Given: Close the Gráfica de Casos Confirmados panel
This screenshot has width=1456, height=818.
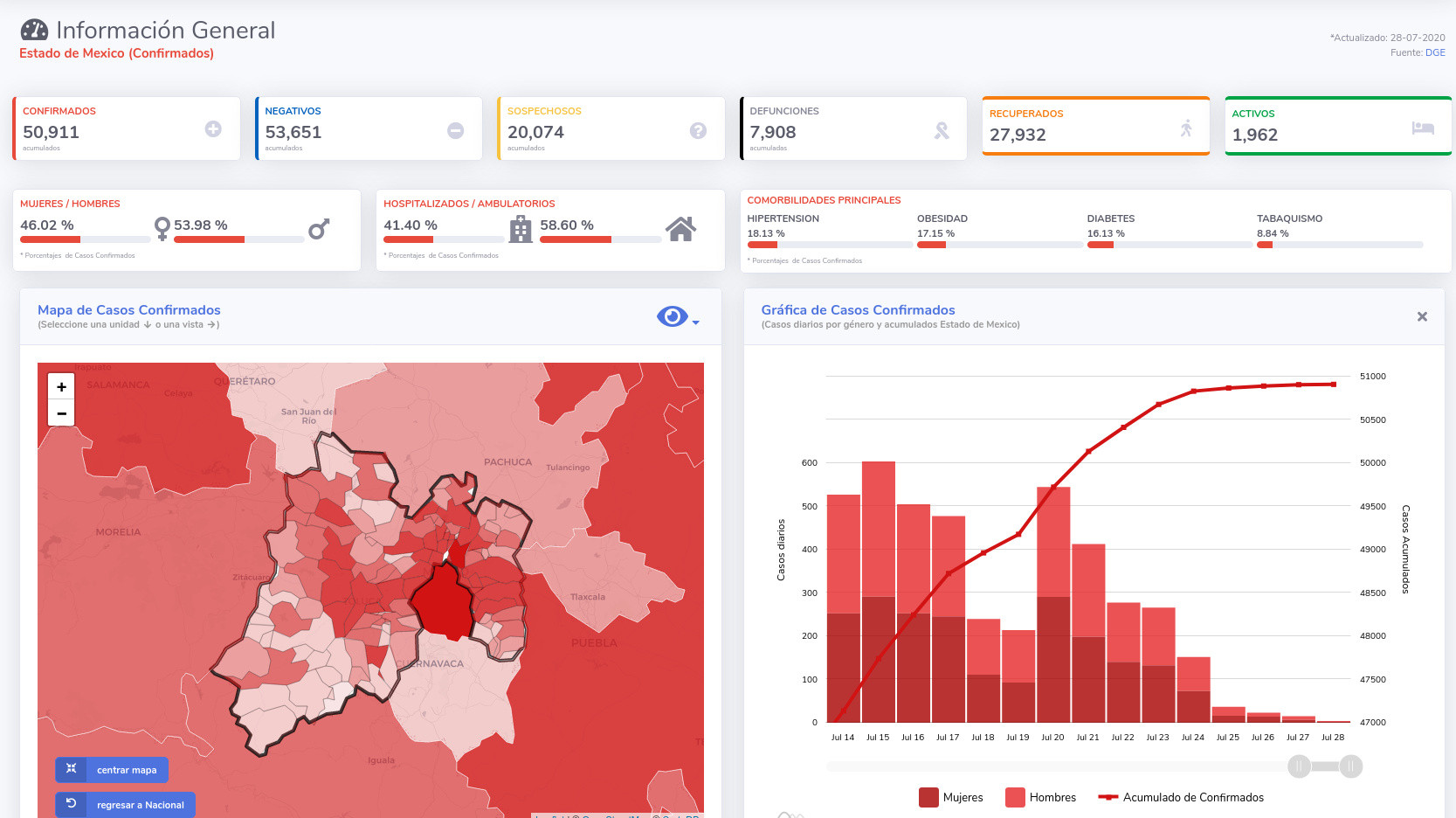Looking at the screenshot, I should pos(1422,316).
